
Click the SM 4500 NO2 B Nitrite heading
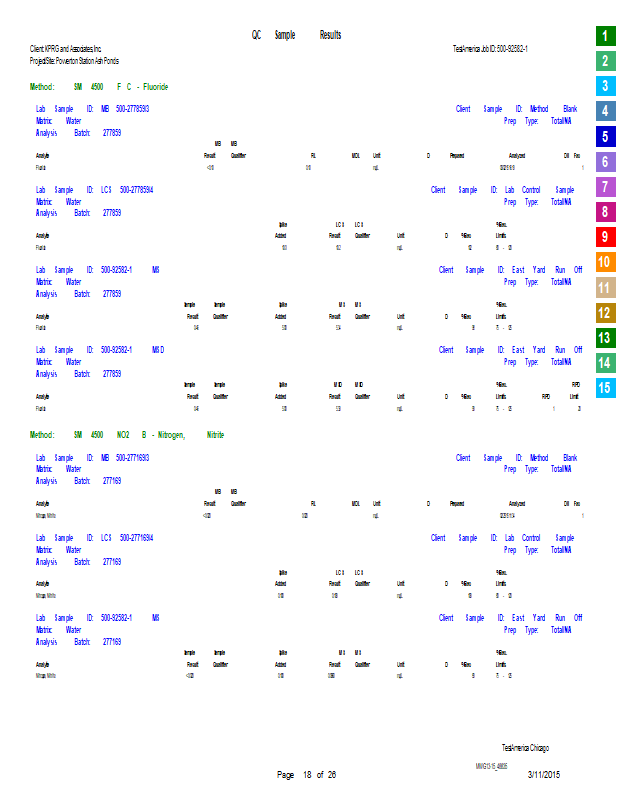(x=127, y=436)
